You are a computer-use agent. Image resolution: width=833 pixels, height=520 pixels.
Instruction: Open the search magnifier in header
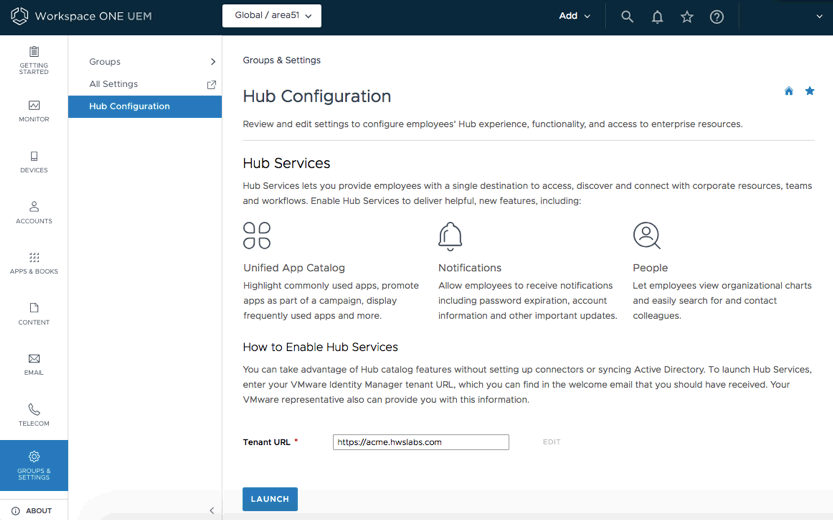click(x=627, y=16)
